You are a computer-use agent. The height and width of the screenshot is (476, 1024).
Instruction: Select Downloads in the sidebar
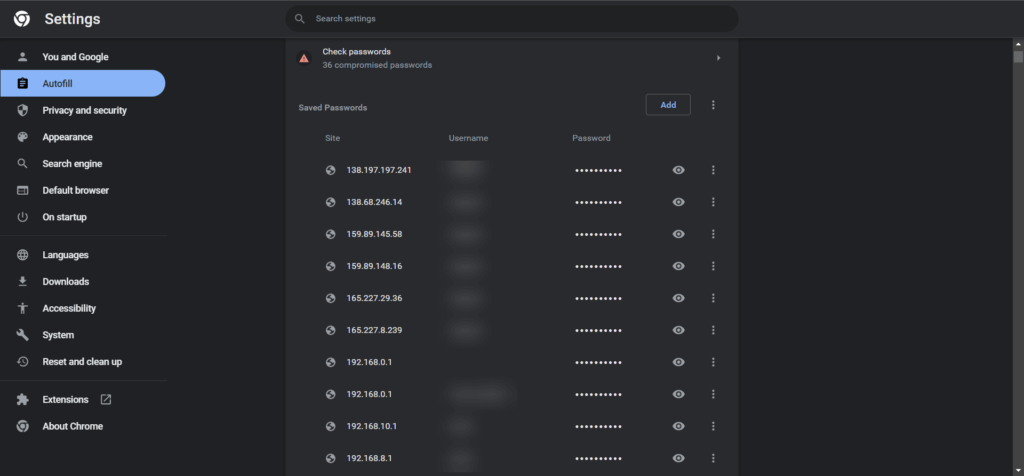65,282
